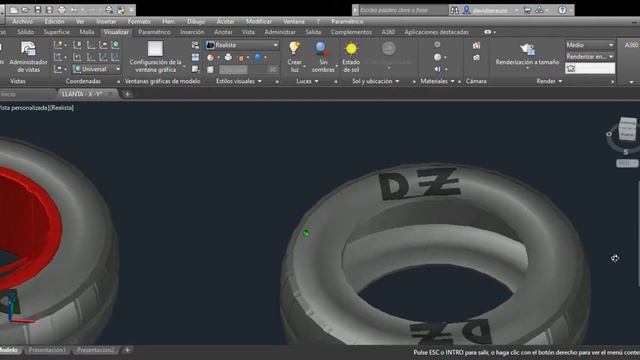Switch to the A360 ribbon tab
The image size is (640, 360).
(x=388, y=32)
